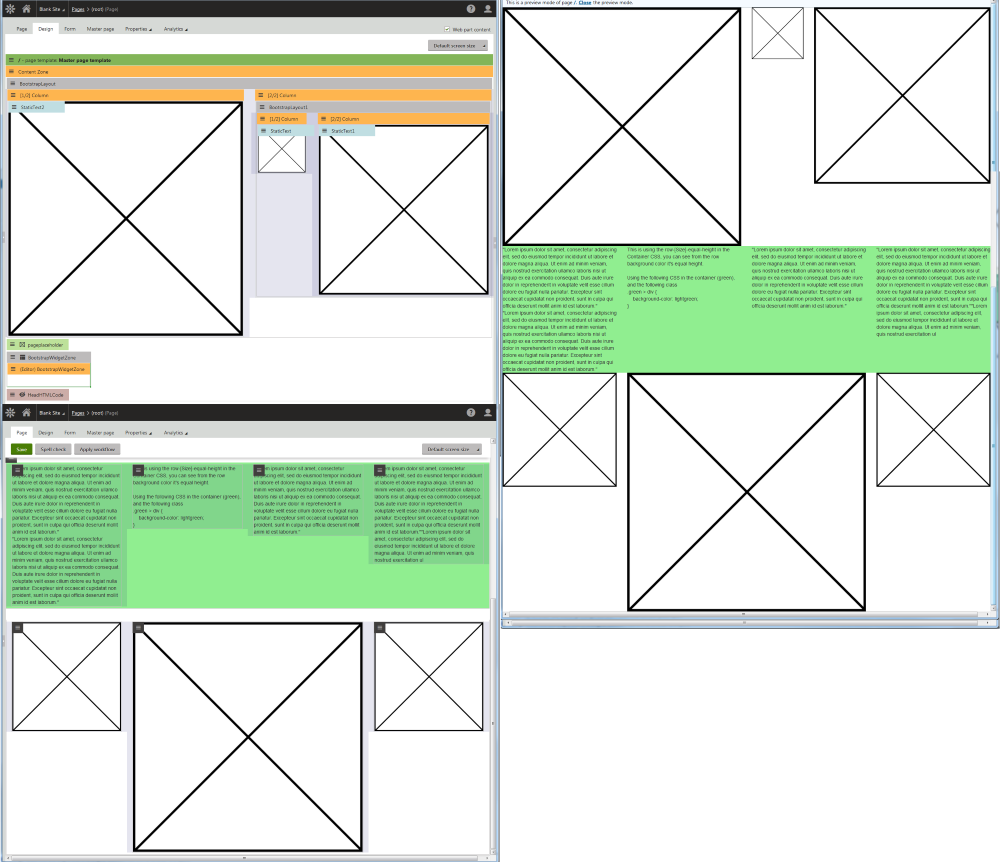Image resolution: width=1000 pixels, height=862 pixels.
Task: Click the menu handle of the pageplaceholder web part
Action: point(12,345)
